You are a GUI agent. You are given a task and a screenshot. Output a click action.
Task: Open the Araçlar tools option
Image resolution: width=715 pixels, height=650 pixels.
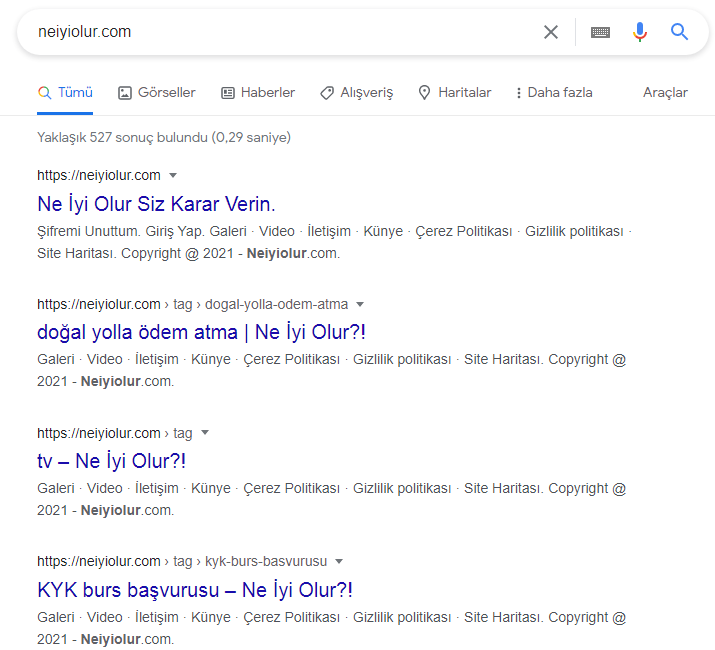665,93
